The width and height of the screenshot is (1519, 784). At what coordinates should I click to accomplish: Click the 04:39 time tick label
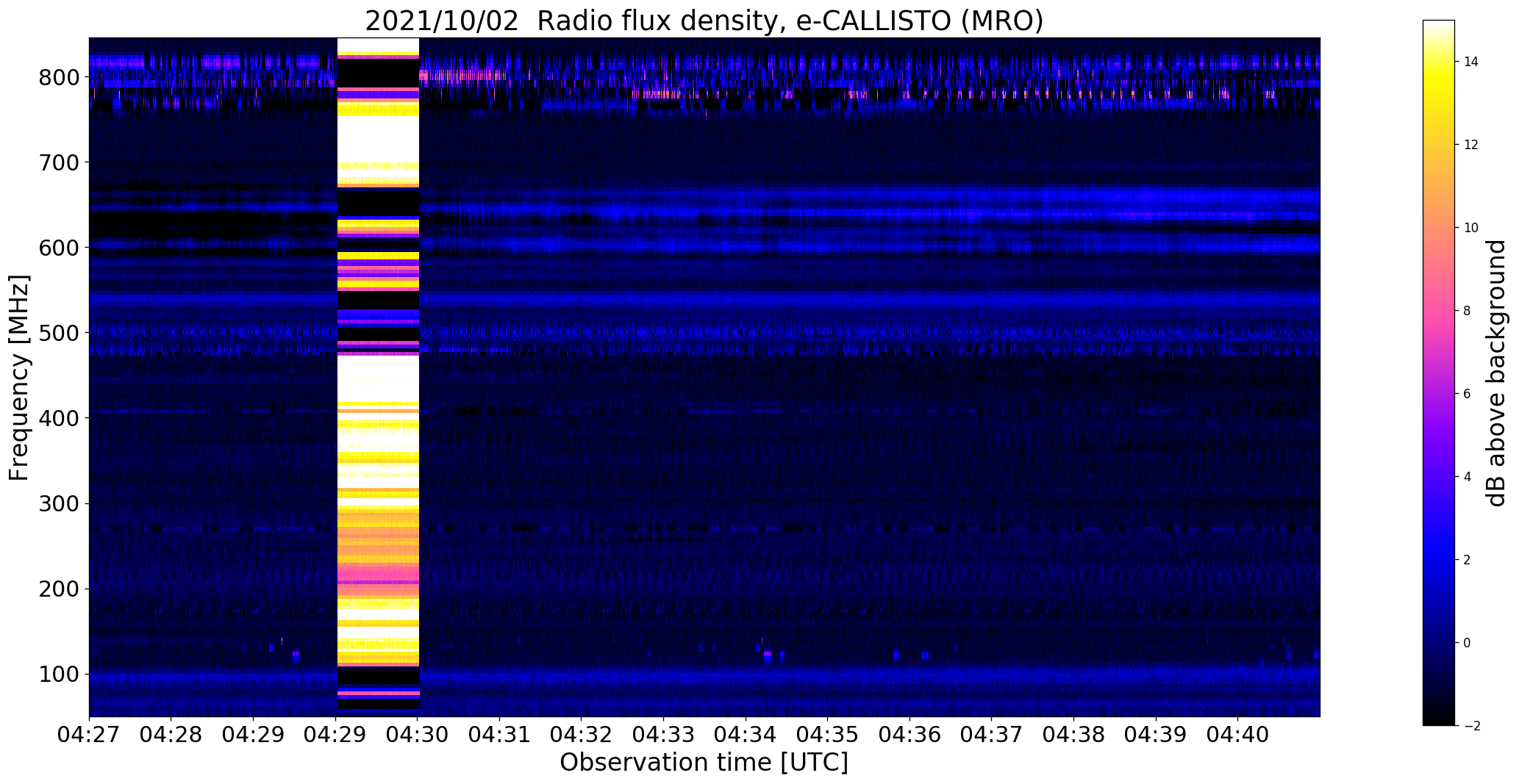click(x=1156, y=735)
